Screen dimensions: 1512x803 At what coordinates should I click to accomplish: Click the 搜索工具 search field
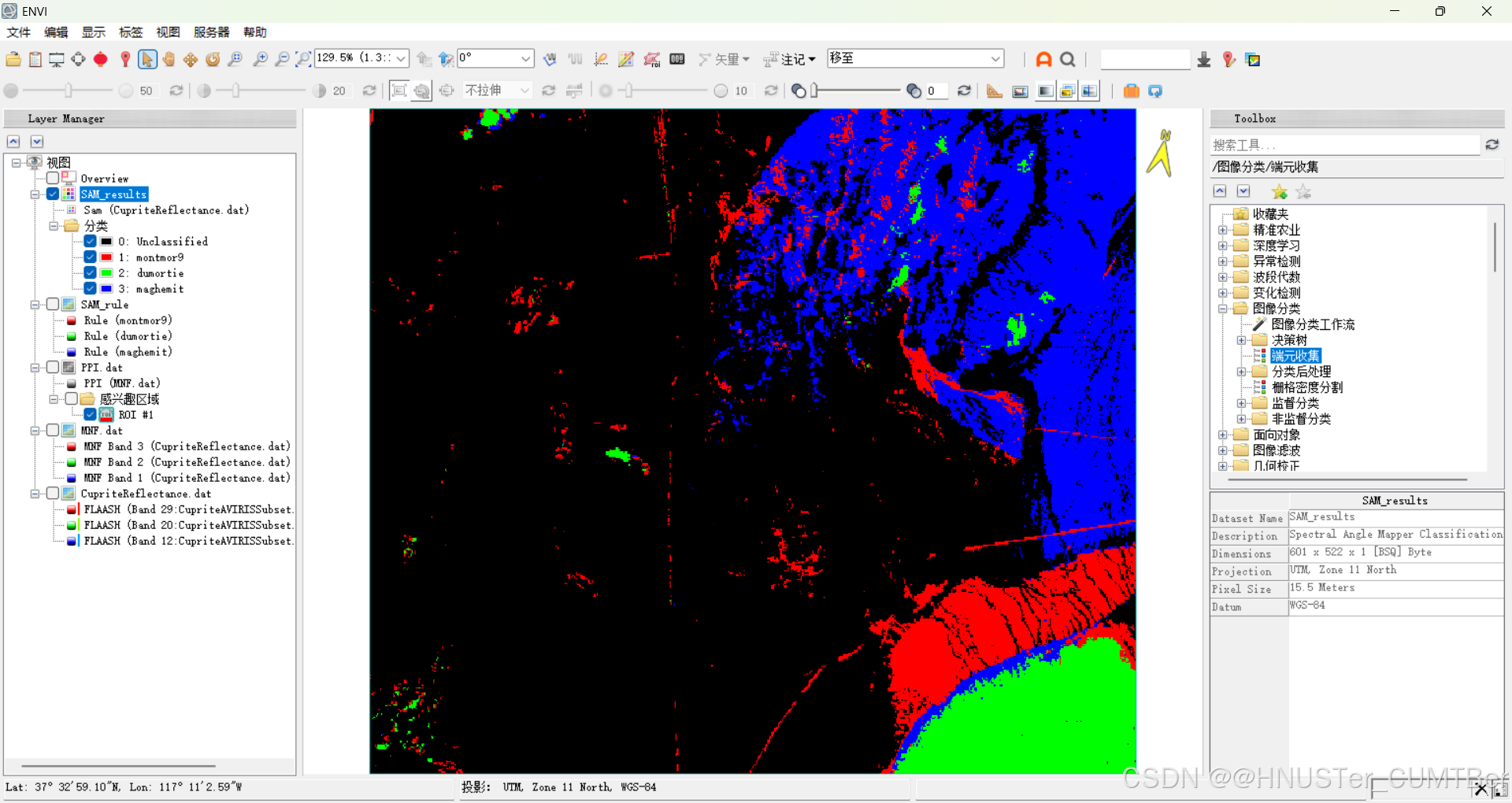click(1344, 145)
